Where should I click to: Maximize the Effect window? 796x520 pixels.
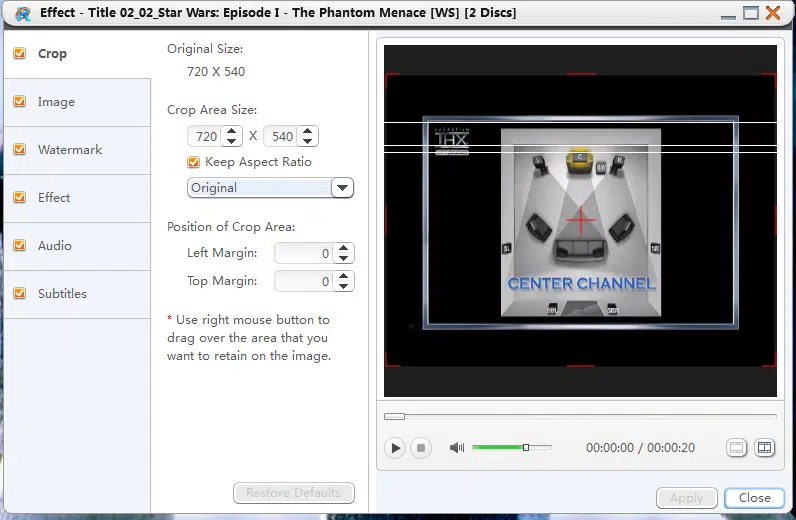pos(750,13)
